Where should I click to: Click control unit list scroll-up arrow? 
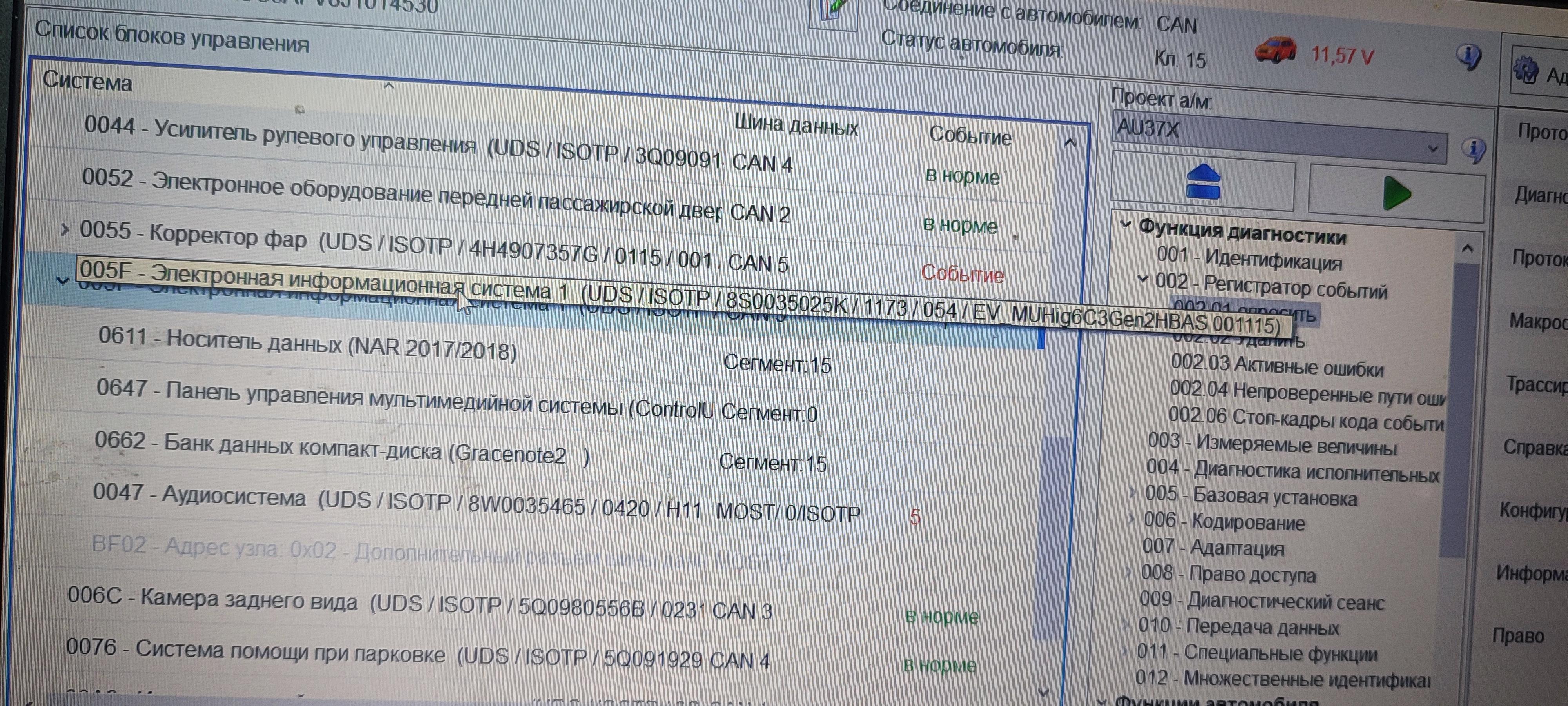pyautogui.click(x=1069, y=143)
